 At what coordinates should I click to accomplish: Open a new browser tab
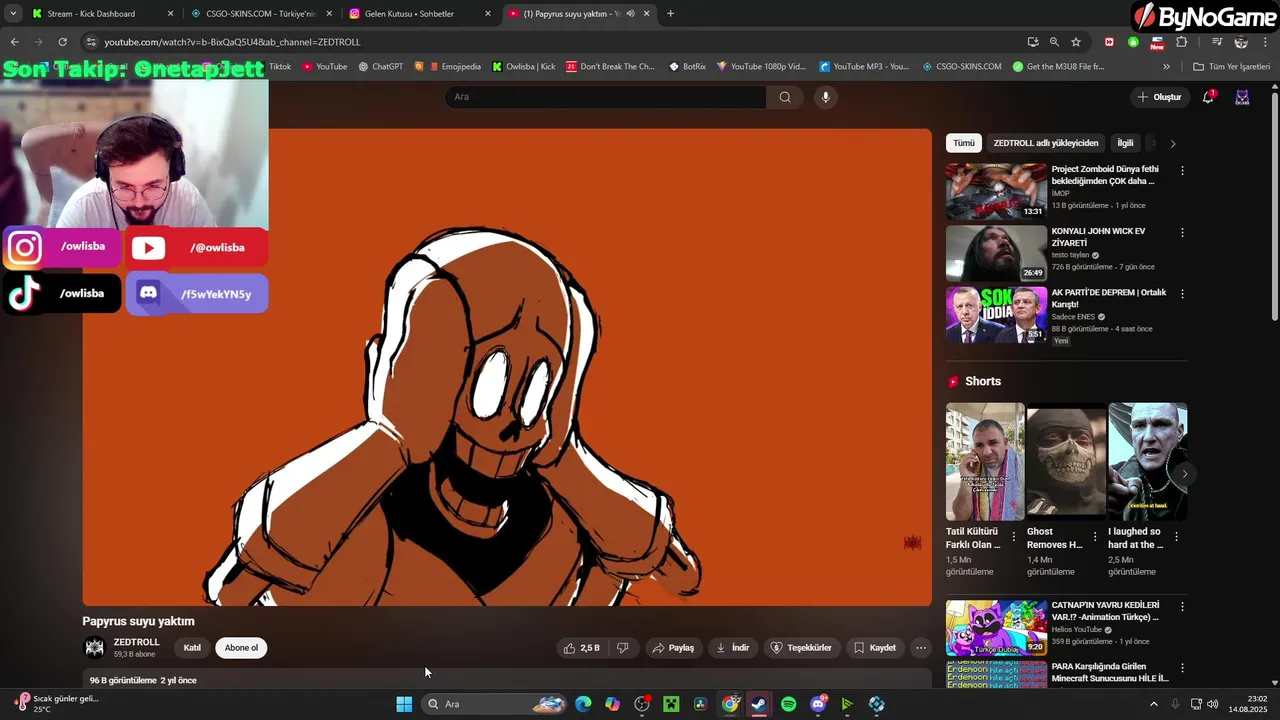click(670, 14)
